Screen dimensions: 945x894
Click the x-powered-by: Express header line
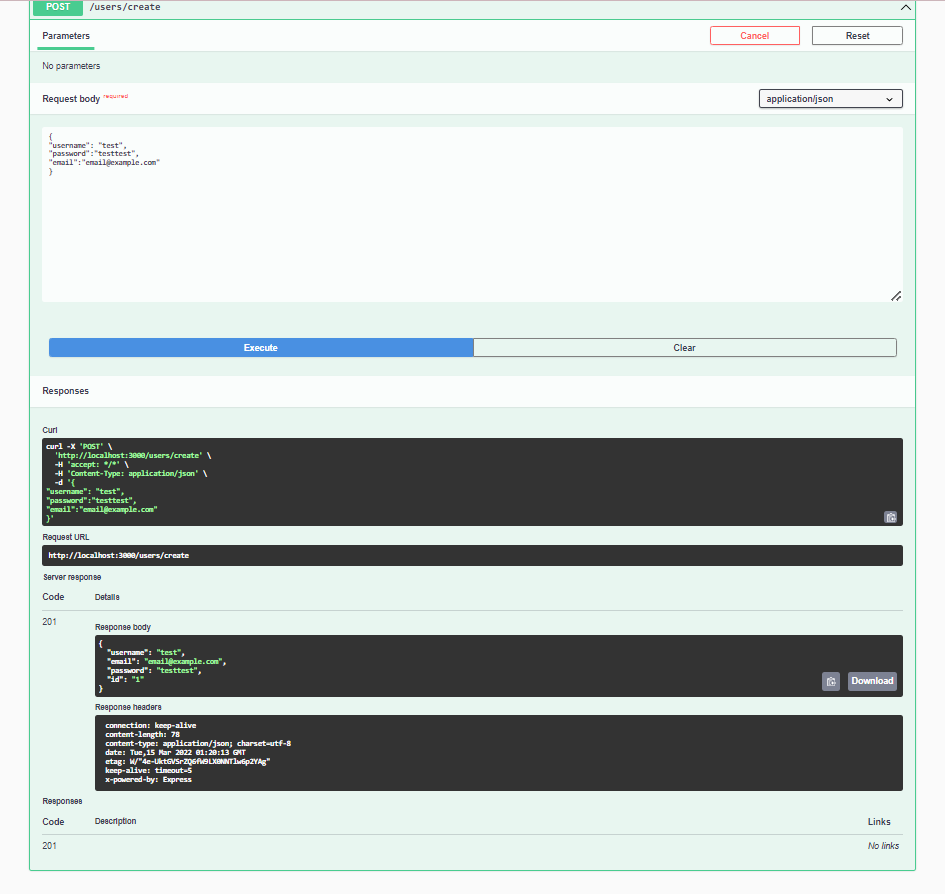(148, 779)
